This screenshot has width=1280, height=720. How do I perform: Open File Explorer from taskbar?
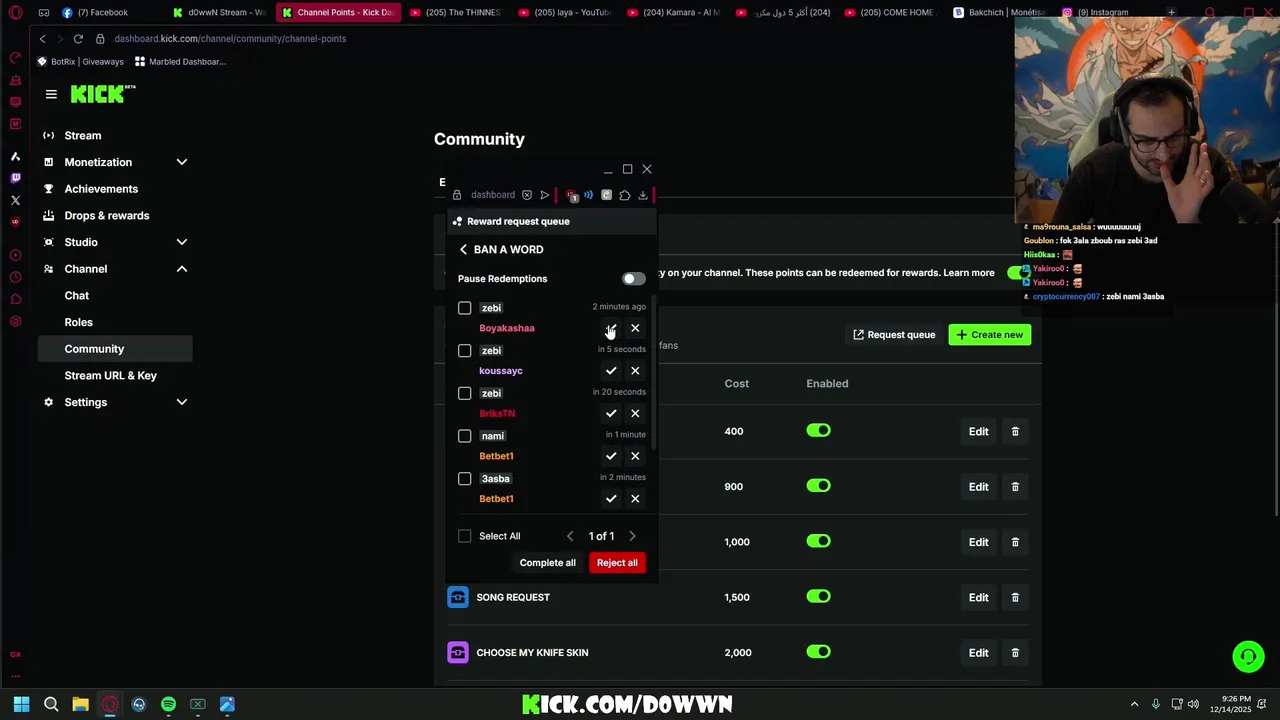tap(80, 704)
